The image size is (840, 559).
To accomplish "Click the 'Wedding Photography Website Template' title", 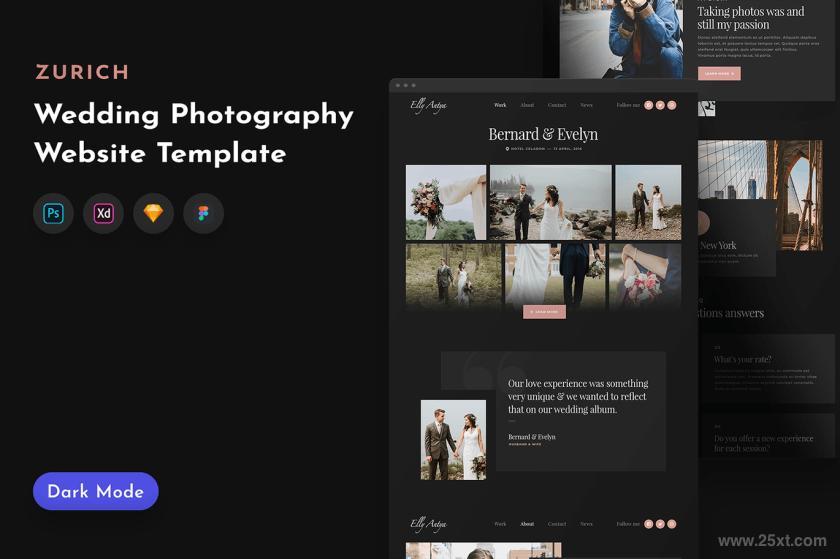I will 193,133.
